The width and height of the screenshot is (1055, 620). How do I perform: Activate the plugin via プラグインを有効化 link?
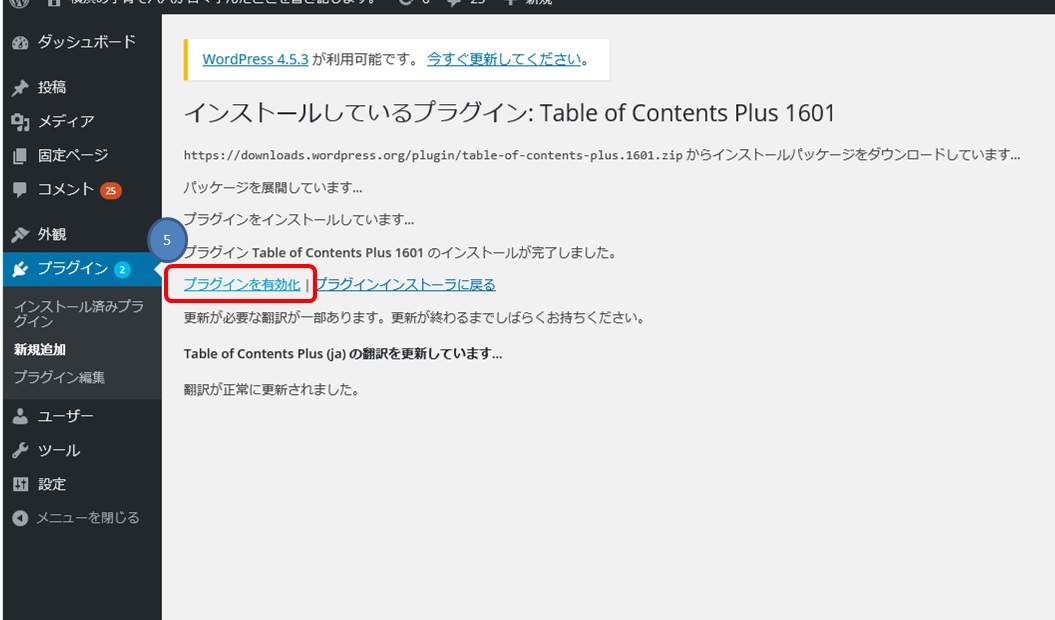(240, 285)
